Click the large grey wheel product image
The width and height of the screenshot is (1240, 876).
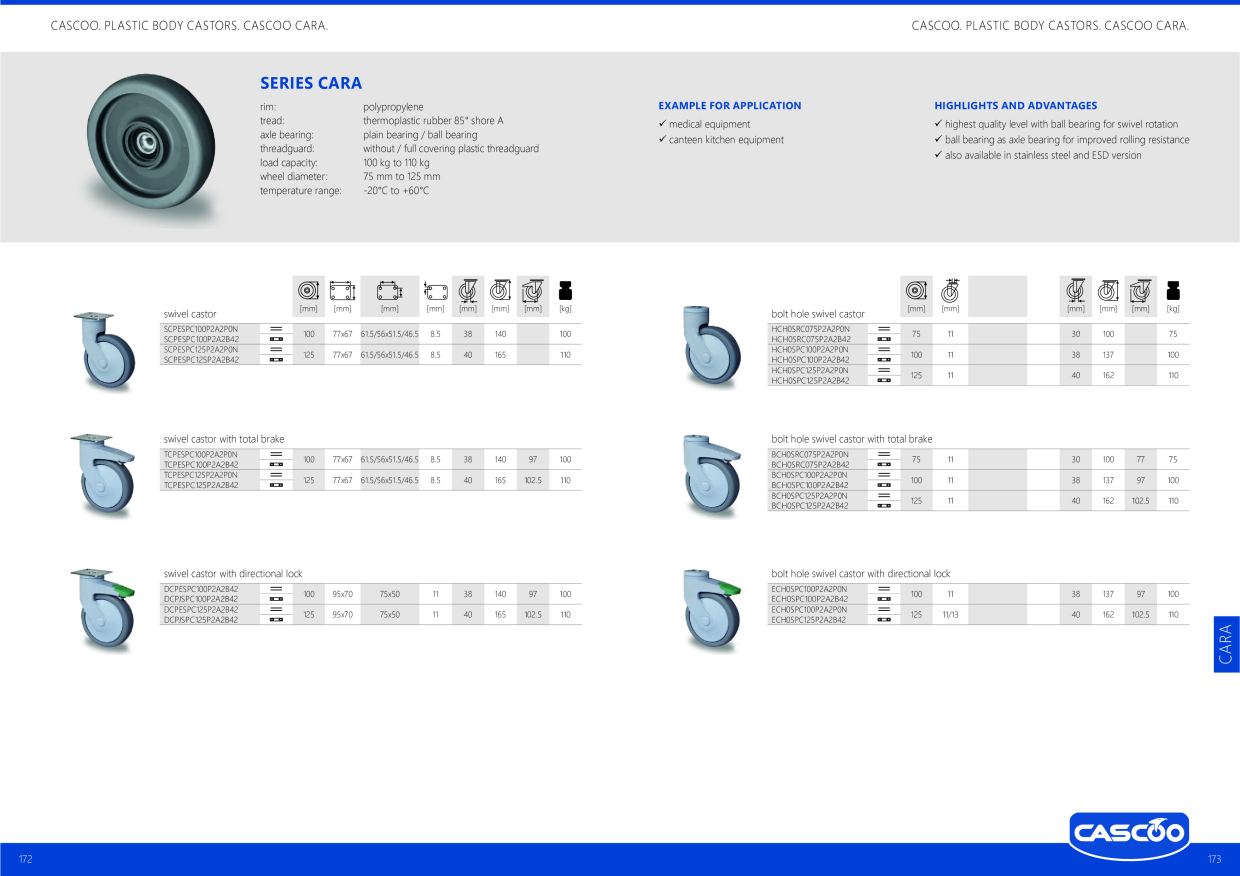pyautogui.click(x=150, y=146)
